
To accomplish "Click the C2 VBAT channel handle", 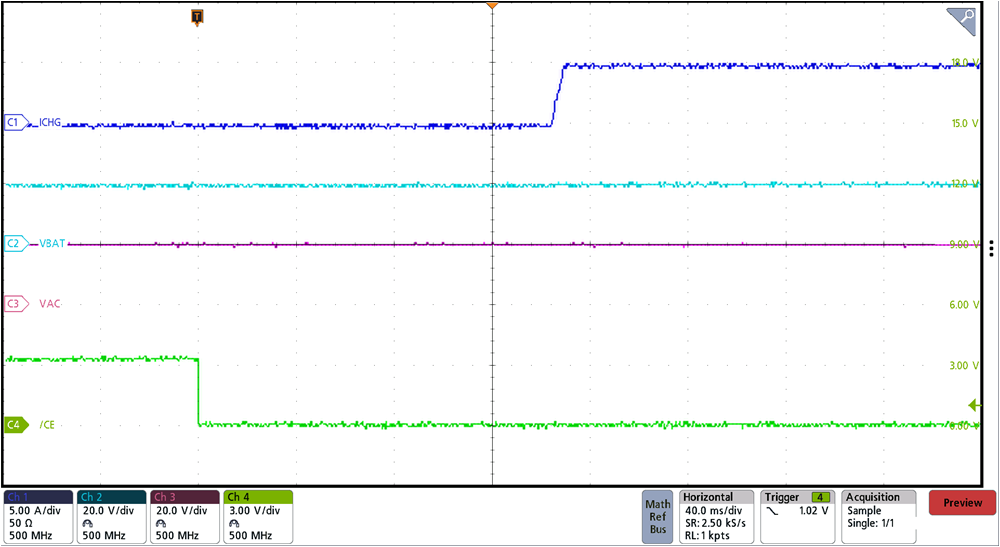I will click(x=14, y=243).
